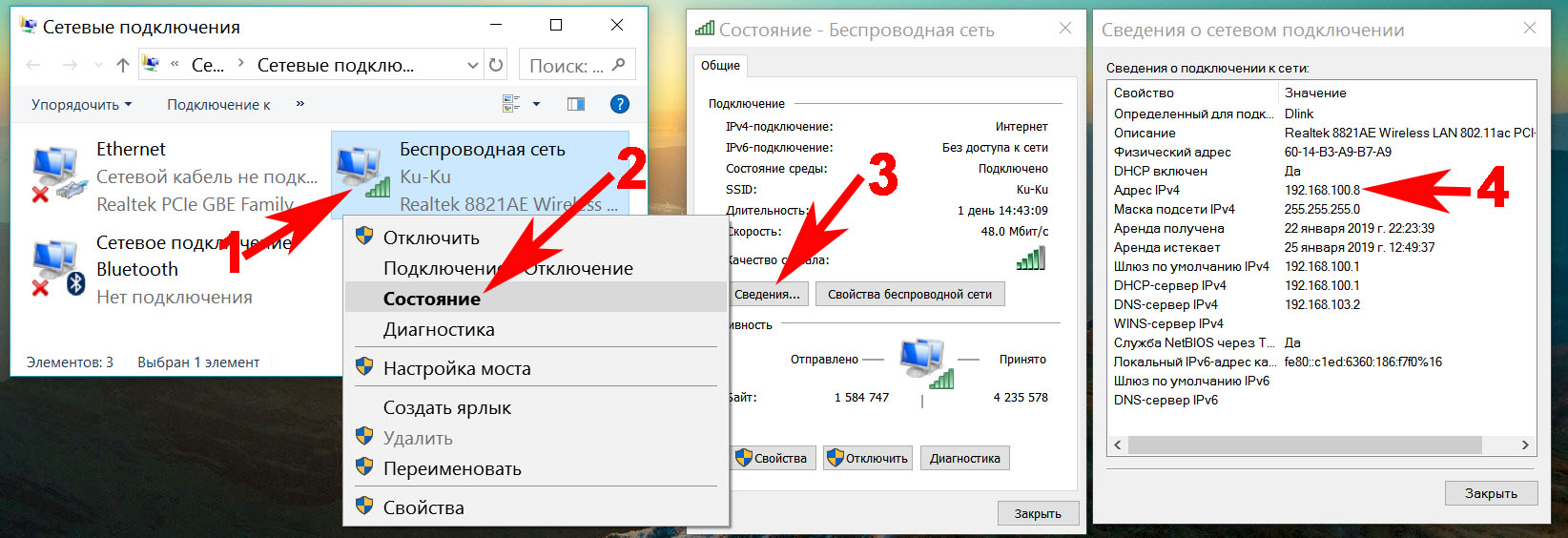Click the signal quality bars indicator
Screen dimensions: 1568x538
[1030, 259]
